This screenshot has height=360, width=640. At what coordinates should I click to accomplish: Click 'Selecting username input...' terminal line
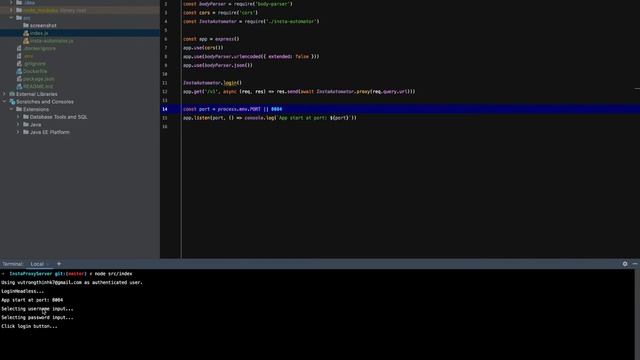(x=38, y=309)
